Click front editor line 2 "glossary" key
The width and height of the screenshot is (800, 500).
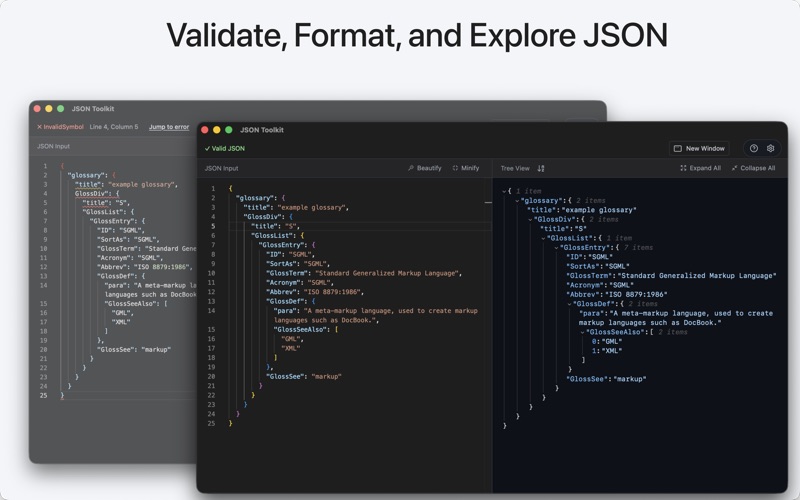[x=255, y=198]
